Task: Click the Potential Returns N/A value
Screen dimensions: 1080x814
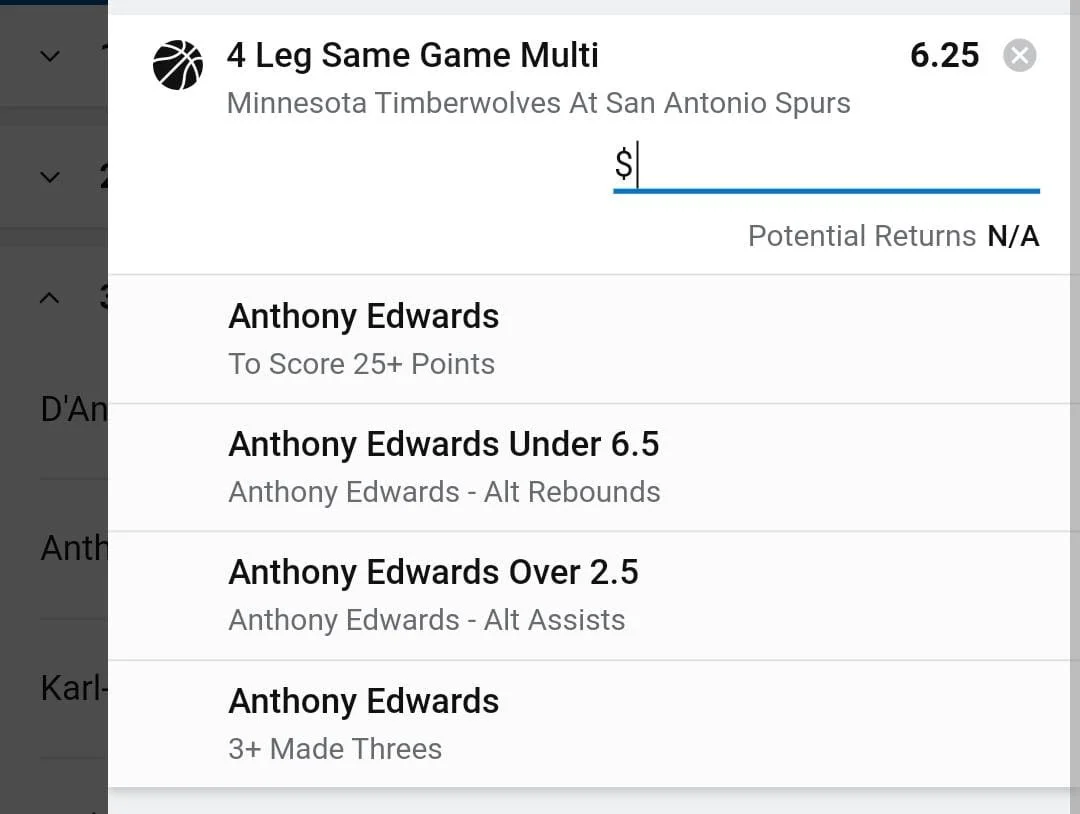Action: [x=1013, y=236]
